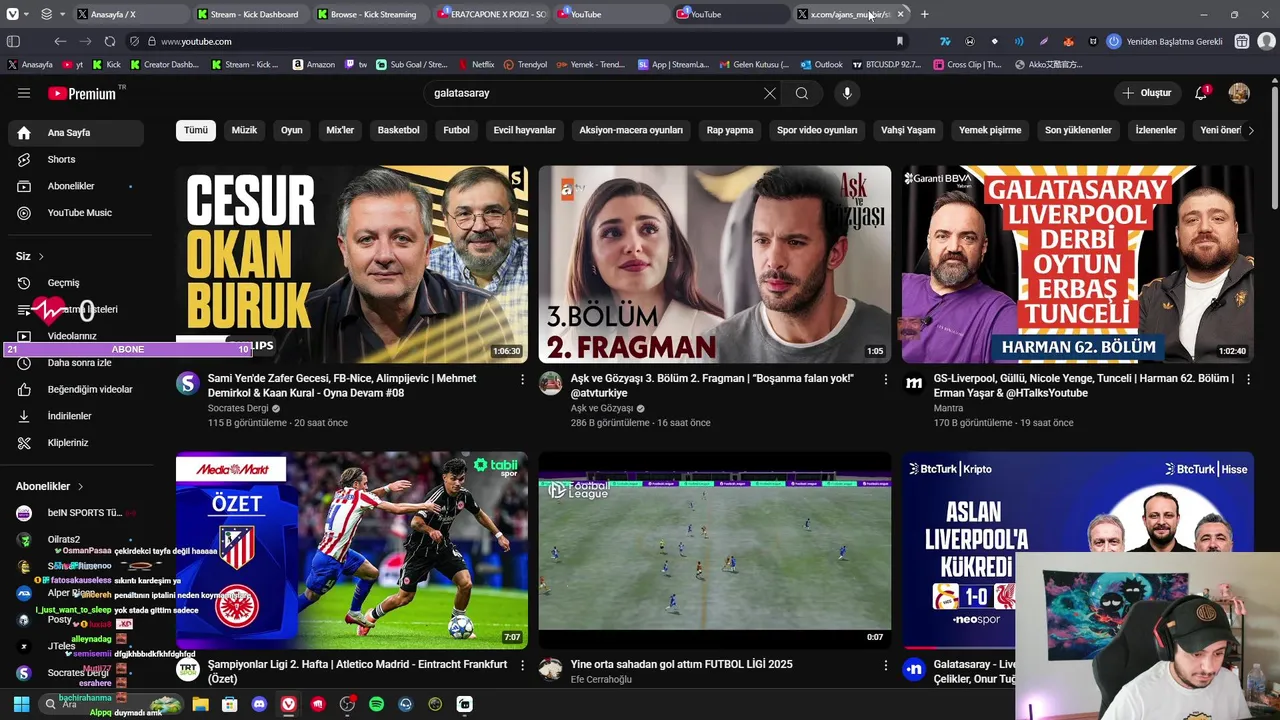Open Discord from taskbar
The image size is (1280, 720).
point(260,704)
